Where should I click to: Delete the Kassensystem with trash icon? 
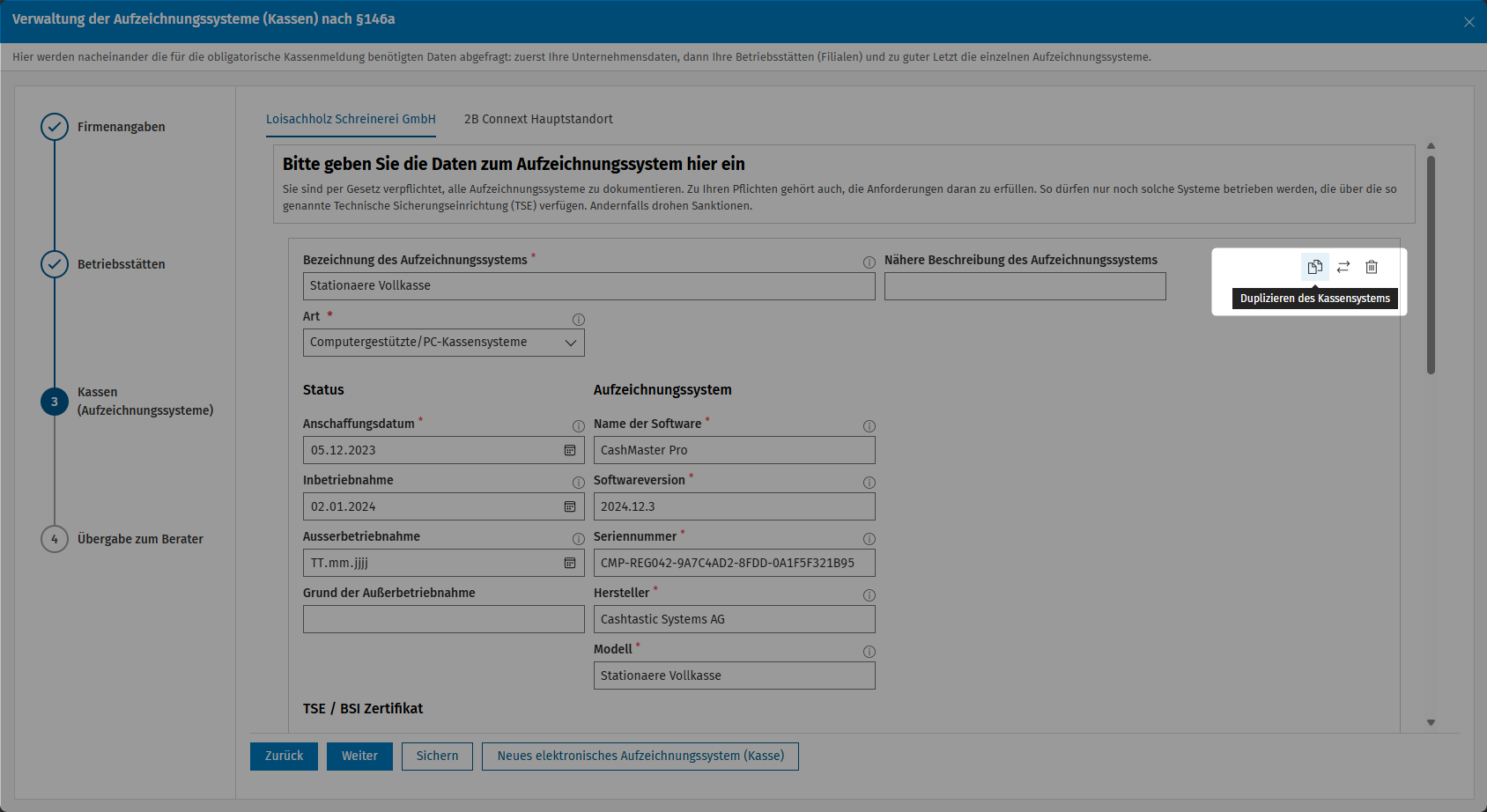[x=1372, y=267]
